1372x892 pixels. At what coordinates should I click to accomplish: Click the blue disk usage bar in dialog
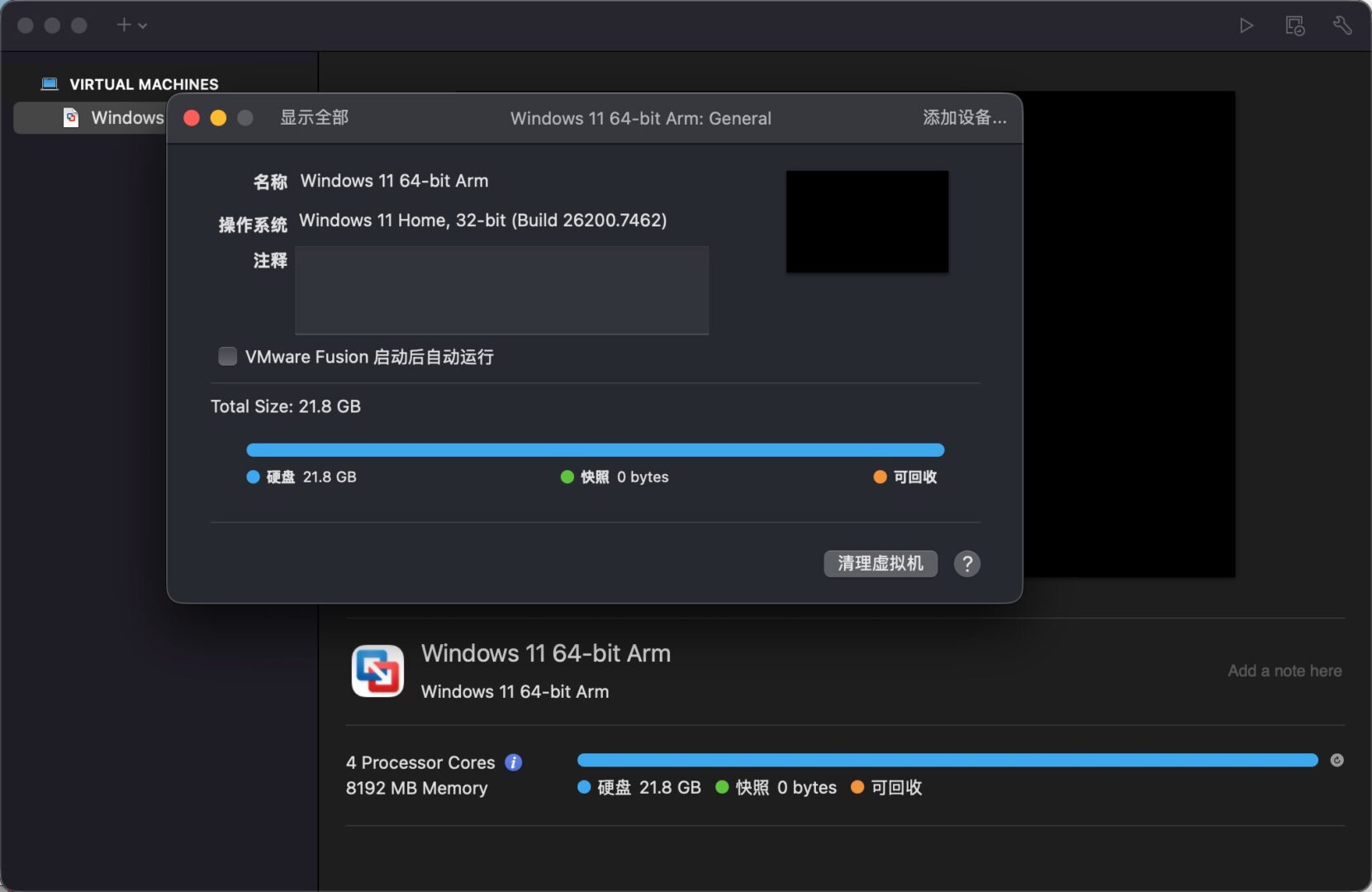tap(595, 450)
